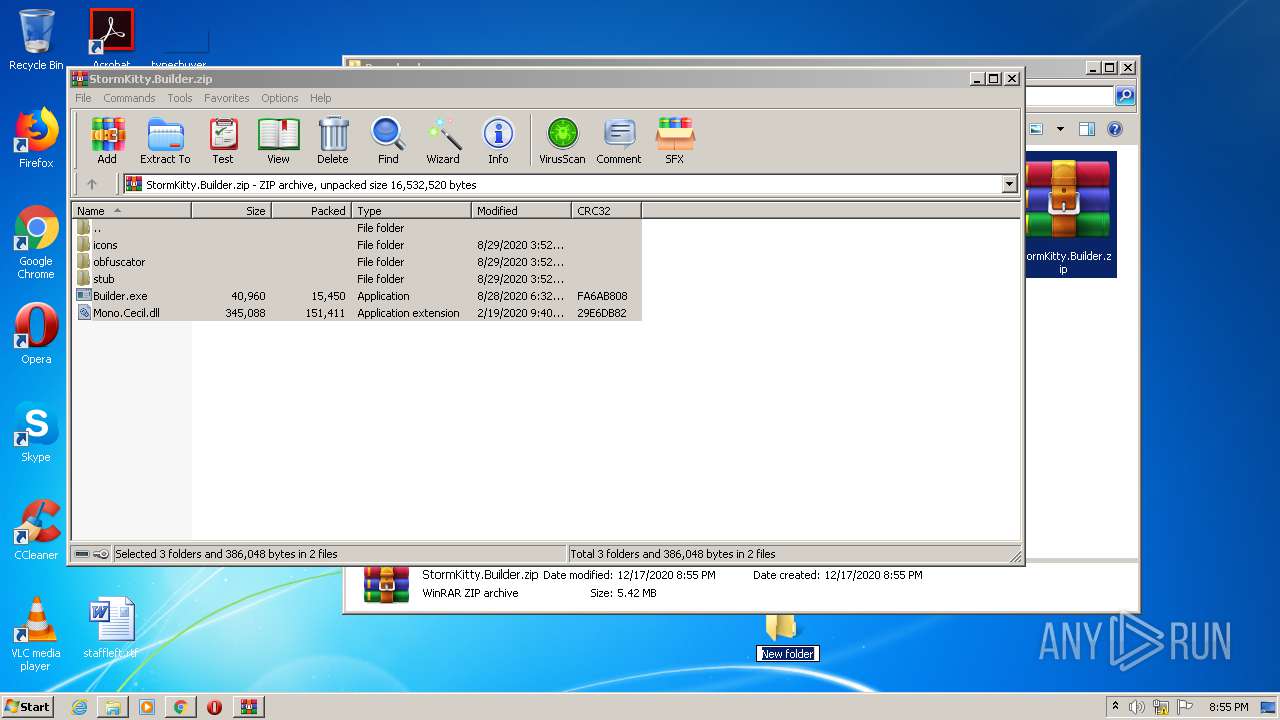Click the change view icon in Explorer

[1036, 129]
